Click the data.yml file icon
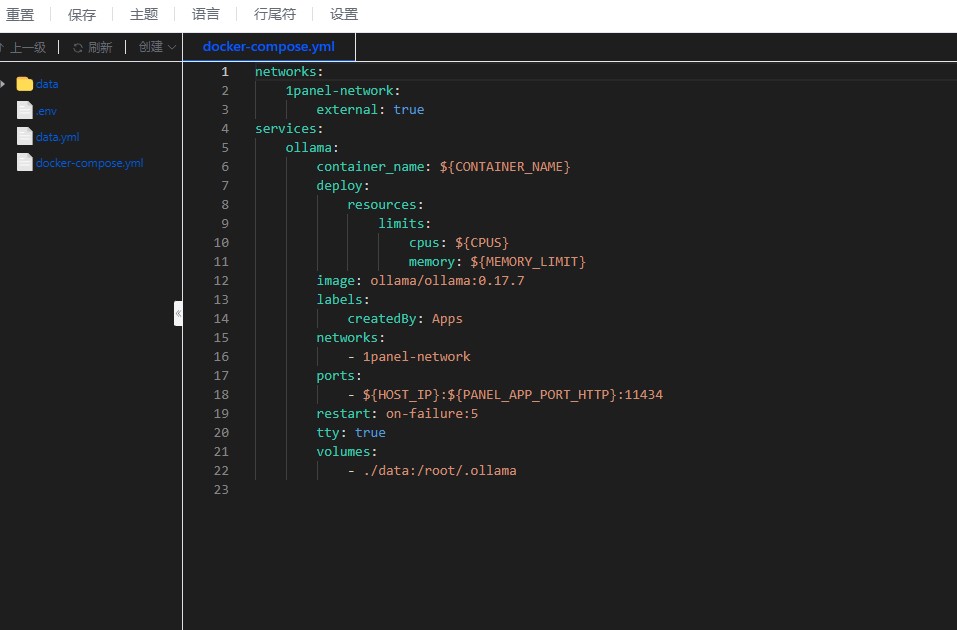957x630 pixels. (x=25, y=136)
